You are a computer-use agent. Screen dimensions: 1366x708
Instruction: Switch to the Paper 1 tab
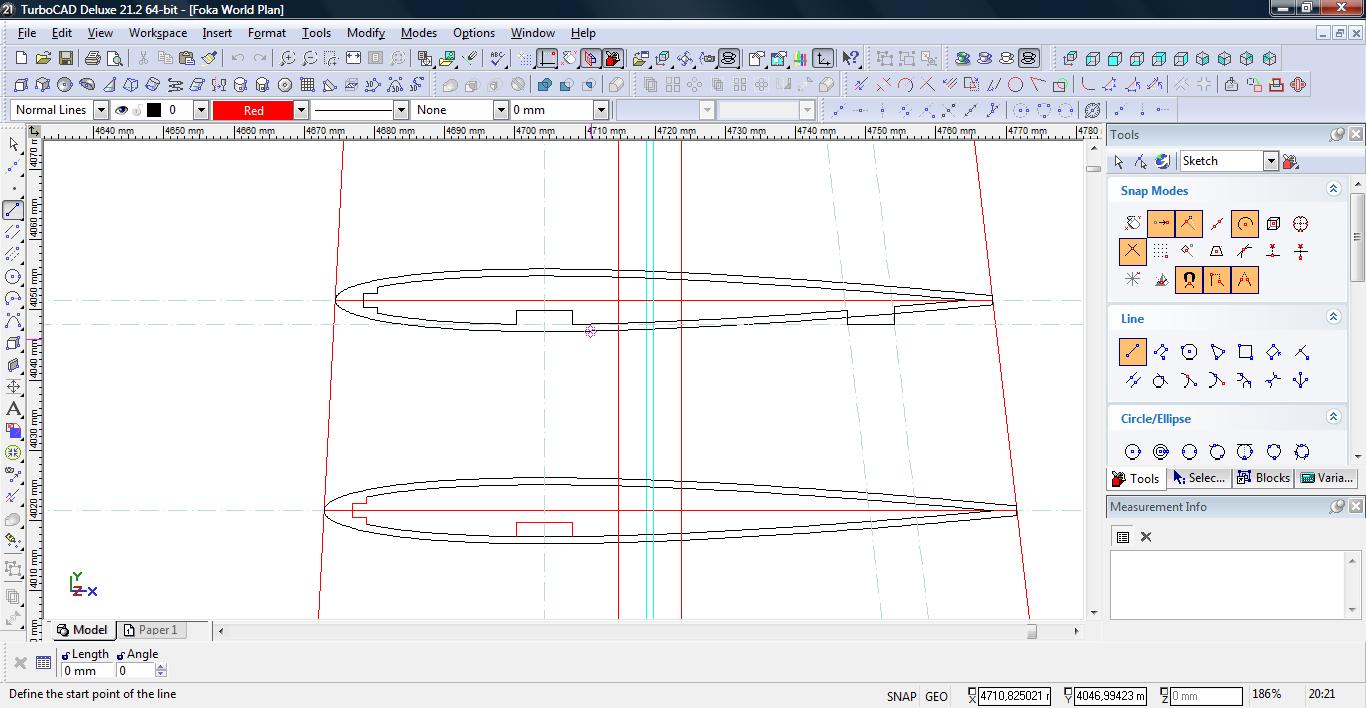[150, 630]
